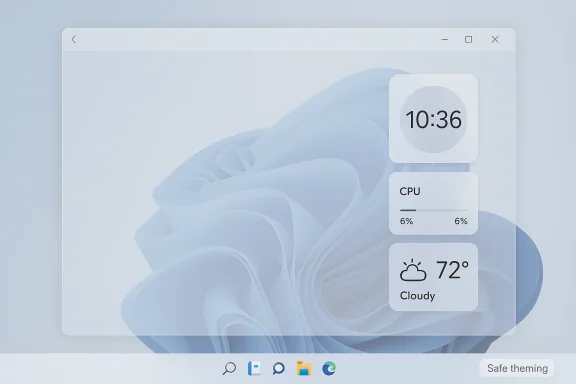Open Search from the taskbar
576x384 pixels.
[229, 368]
